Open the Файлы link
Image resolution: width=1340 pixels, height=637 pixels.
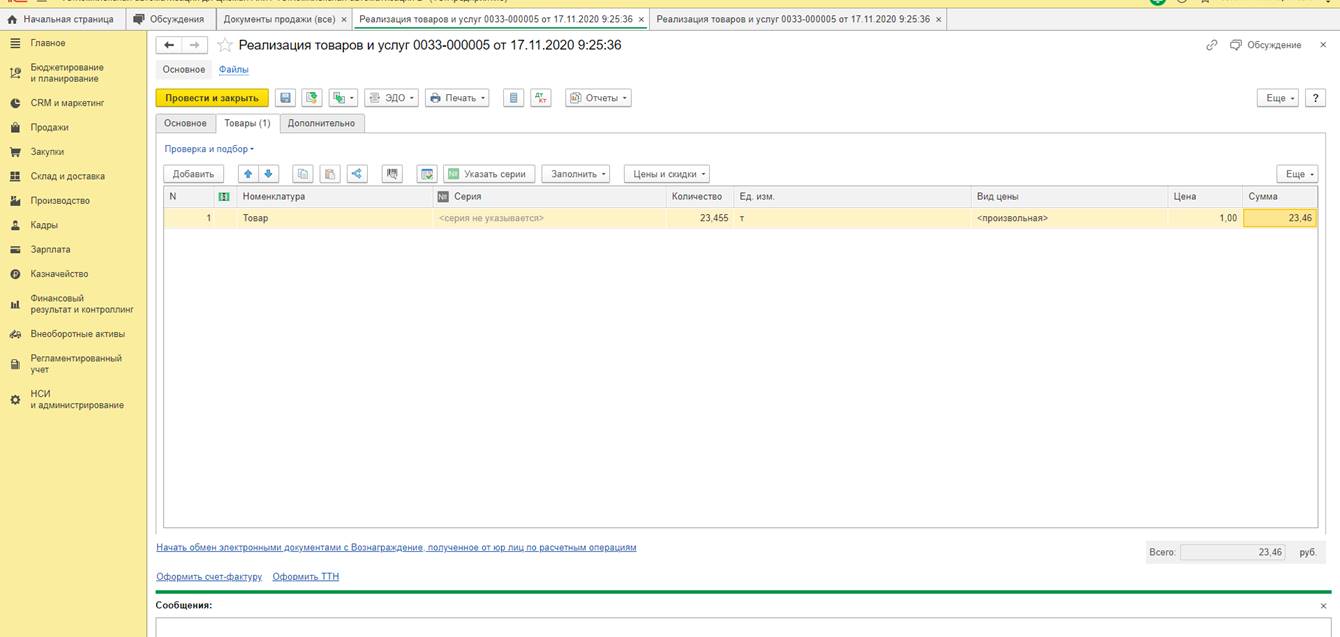click(233, 69)
